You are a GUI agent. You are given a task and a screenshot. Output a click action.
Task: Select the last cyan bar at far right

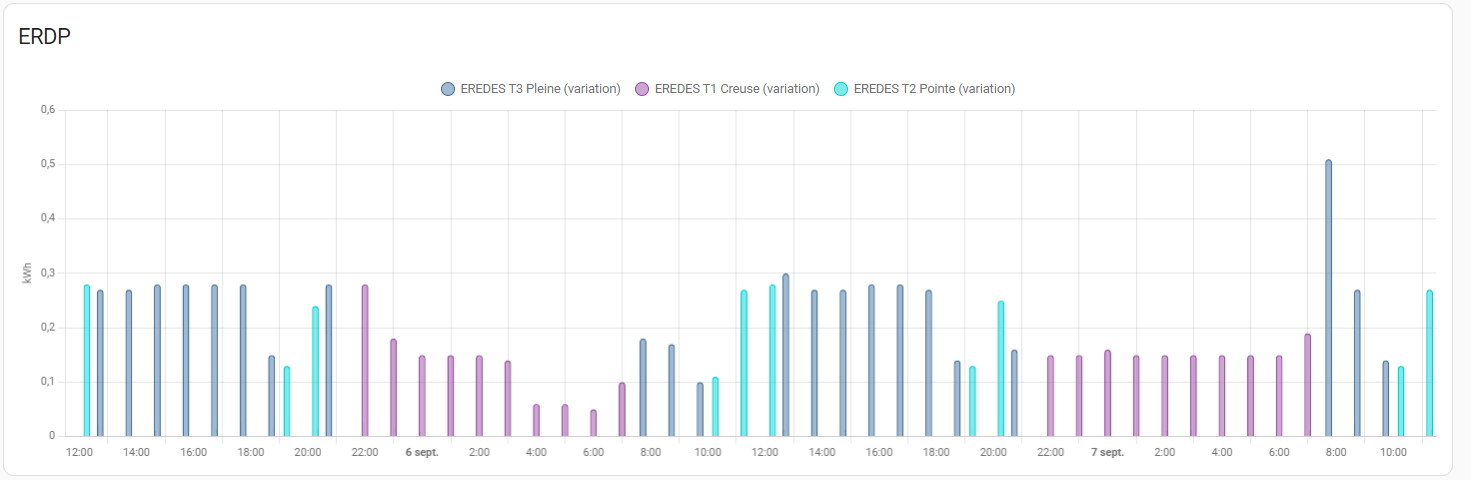(x=1429, y=363)
